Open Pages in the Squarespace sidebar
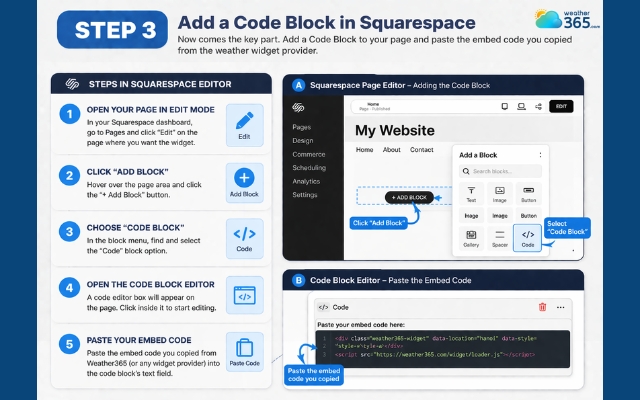 tap(302, 127)
